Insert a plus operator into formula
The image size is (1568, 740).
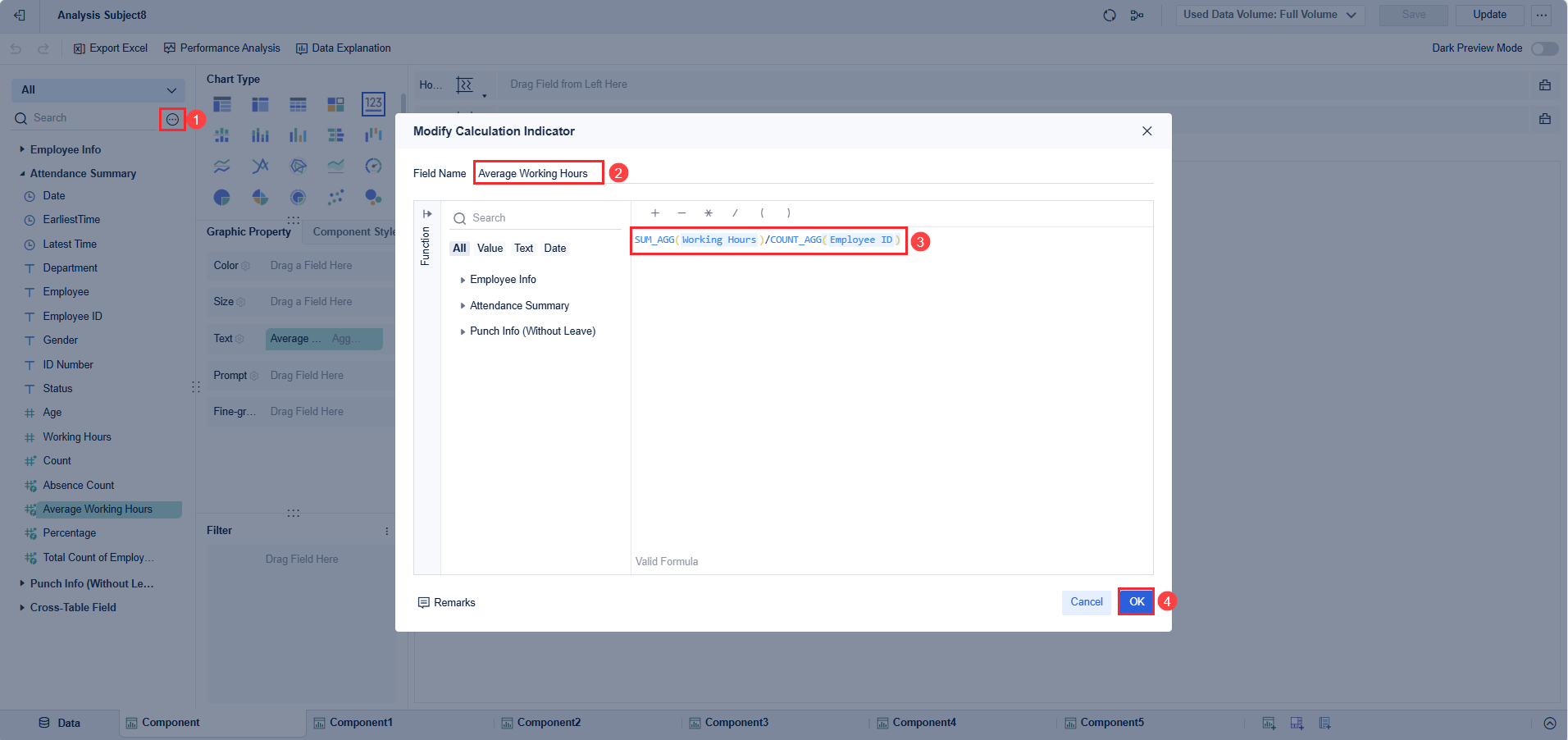[655, 213]
